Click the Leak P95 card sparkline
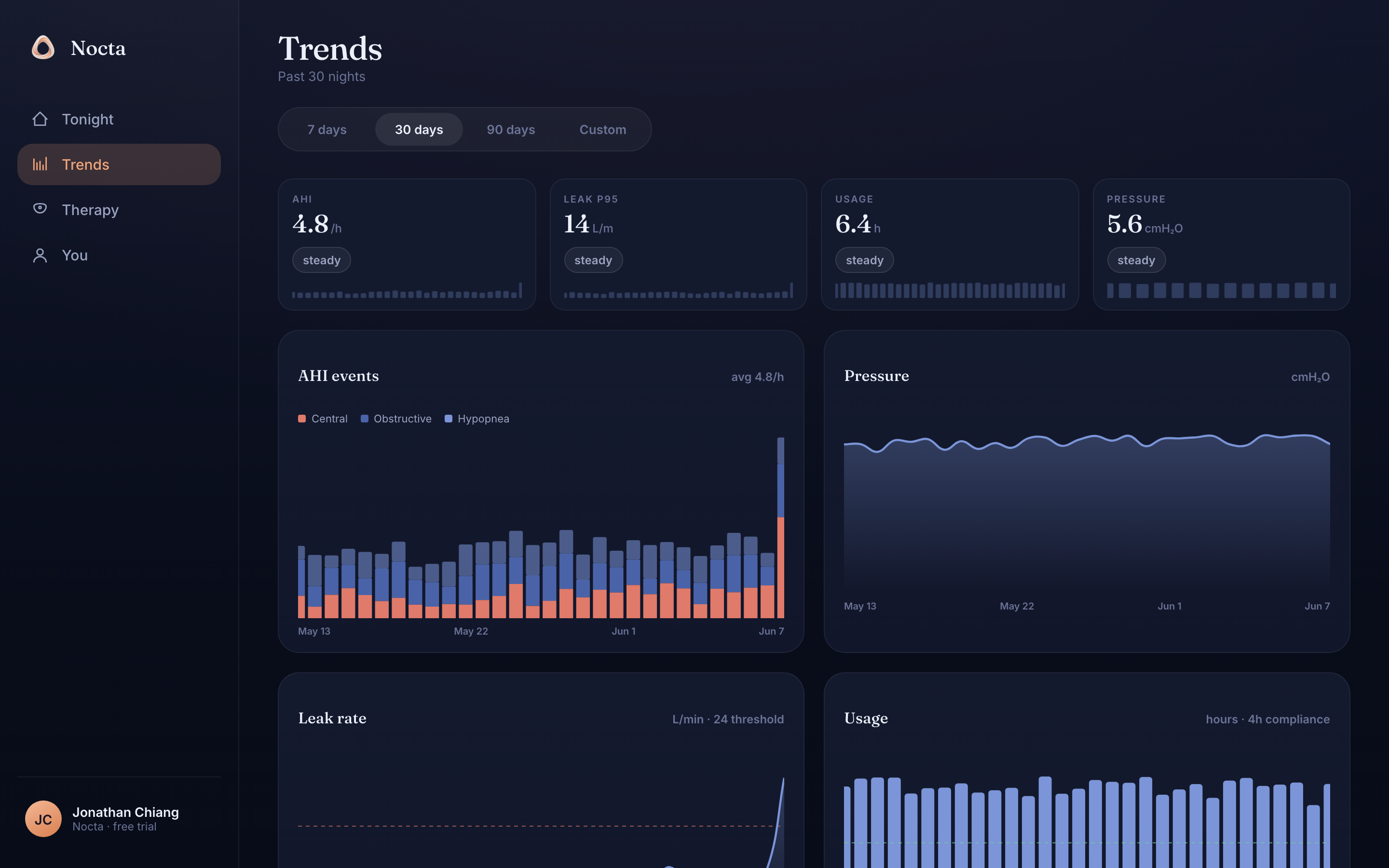Viewport: 1389px width, 868px height. pos(679,290)
